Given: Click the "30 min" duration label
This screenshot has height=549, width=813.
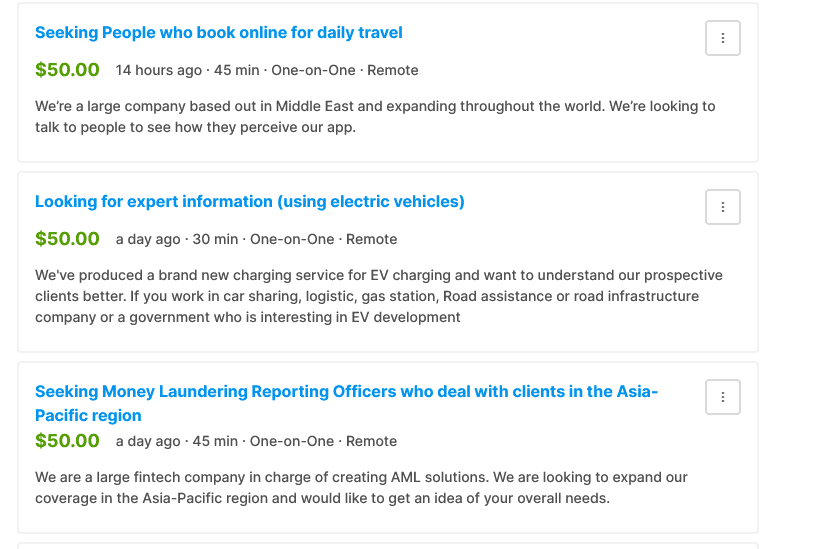Looking at the screenshot, I should coord(215,240).
